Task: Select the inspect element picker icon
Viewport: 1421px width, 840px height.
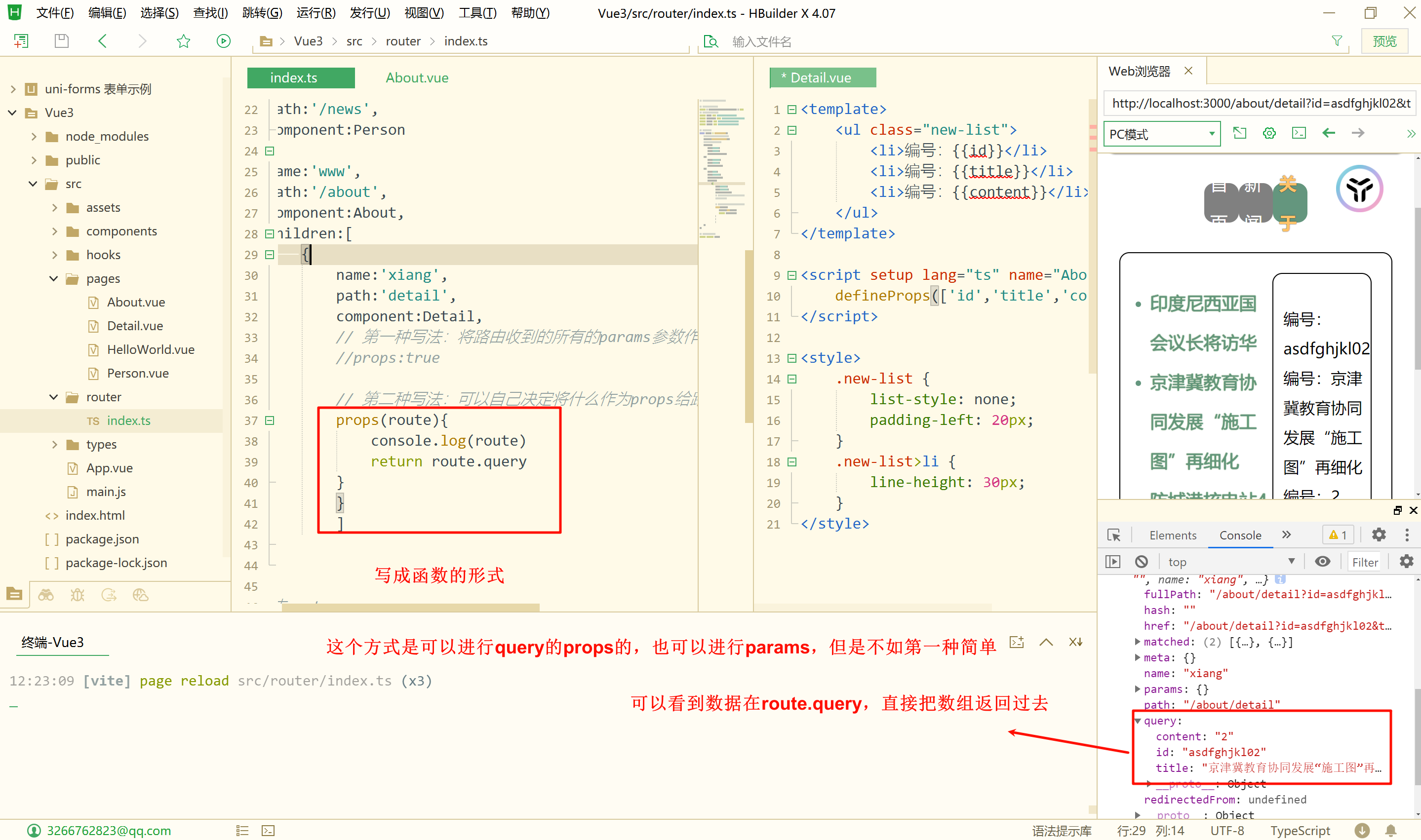Action: (1113, 535)
